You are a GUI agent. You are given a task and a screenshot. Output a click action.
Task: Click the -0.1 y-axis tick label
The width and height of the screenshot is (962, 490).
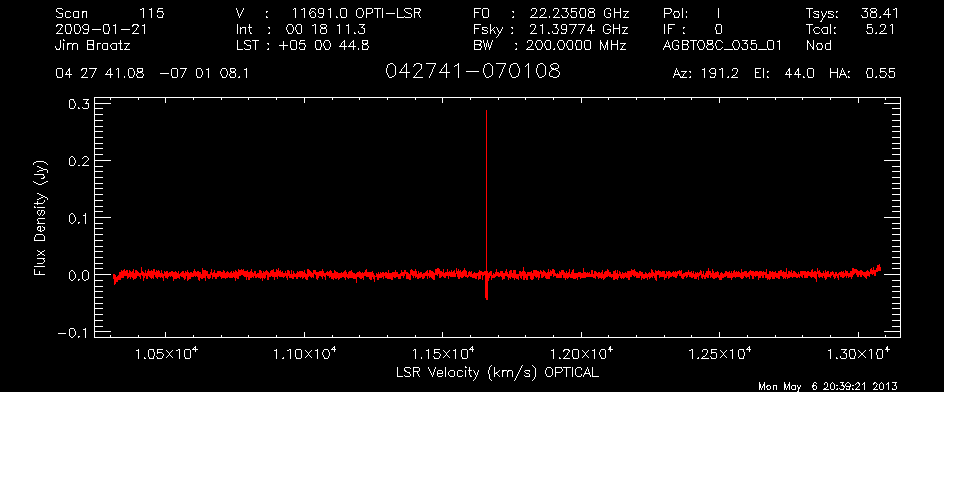(x=74, y=332)
